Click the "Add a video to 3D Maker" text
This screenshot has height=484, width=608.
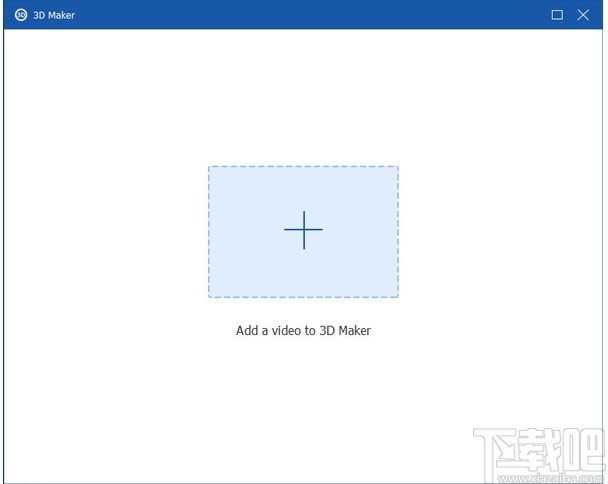click(304, 330)
